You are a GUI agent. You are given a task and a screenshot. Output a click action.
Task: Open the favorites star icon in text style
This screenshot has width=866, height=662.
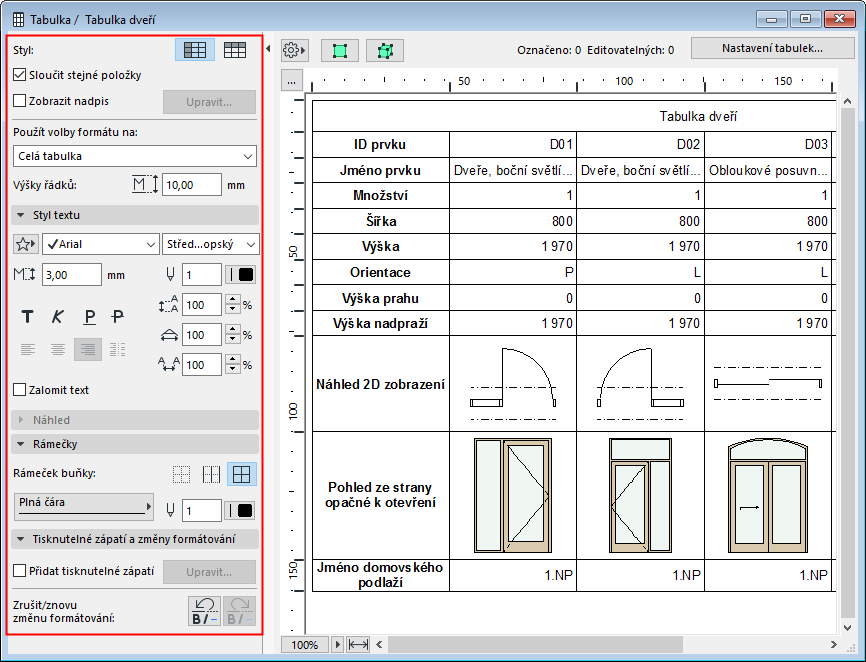coord(27,244)
